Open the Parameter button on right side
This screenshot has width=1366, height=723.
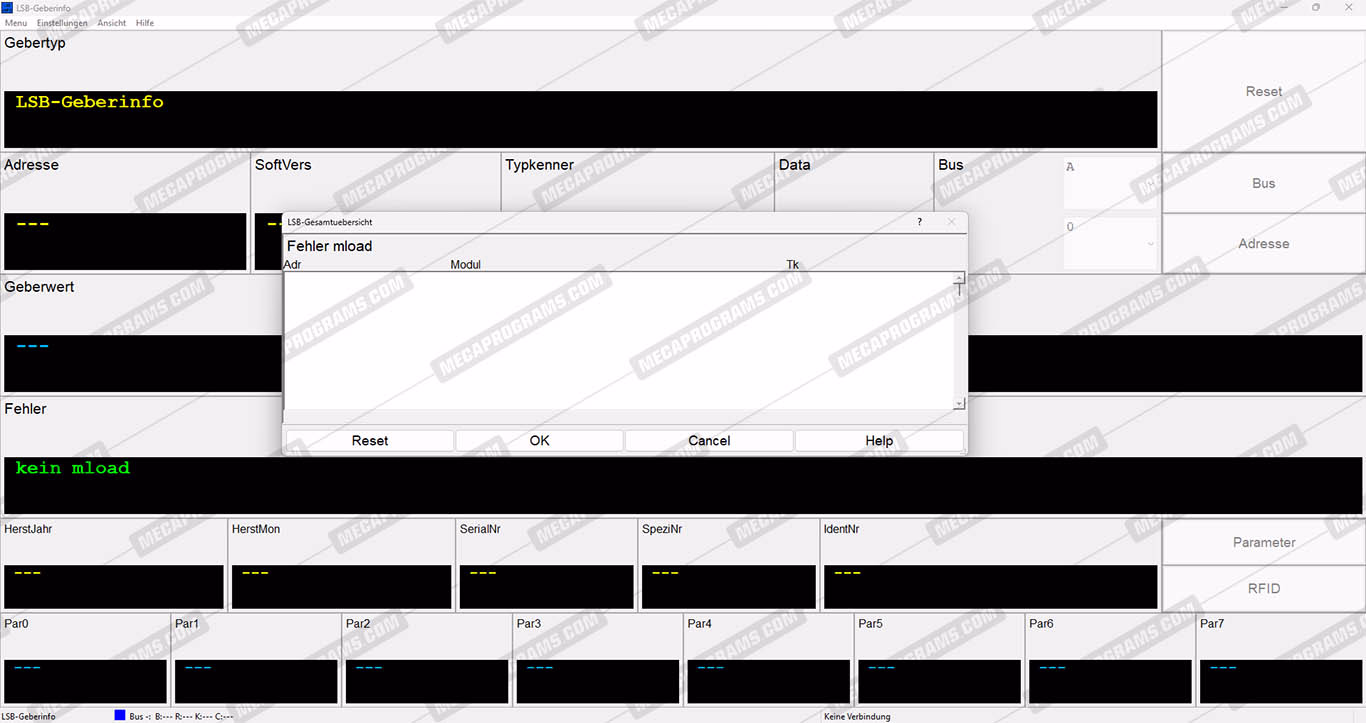(x=1264, y=542)
